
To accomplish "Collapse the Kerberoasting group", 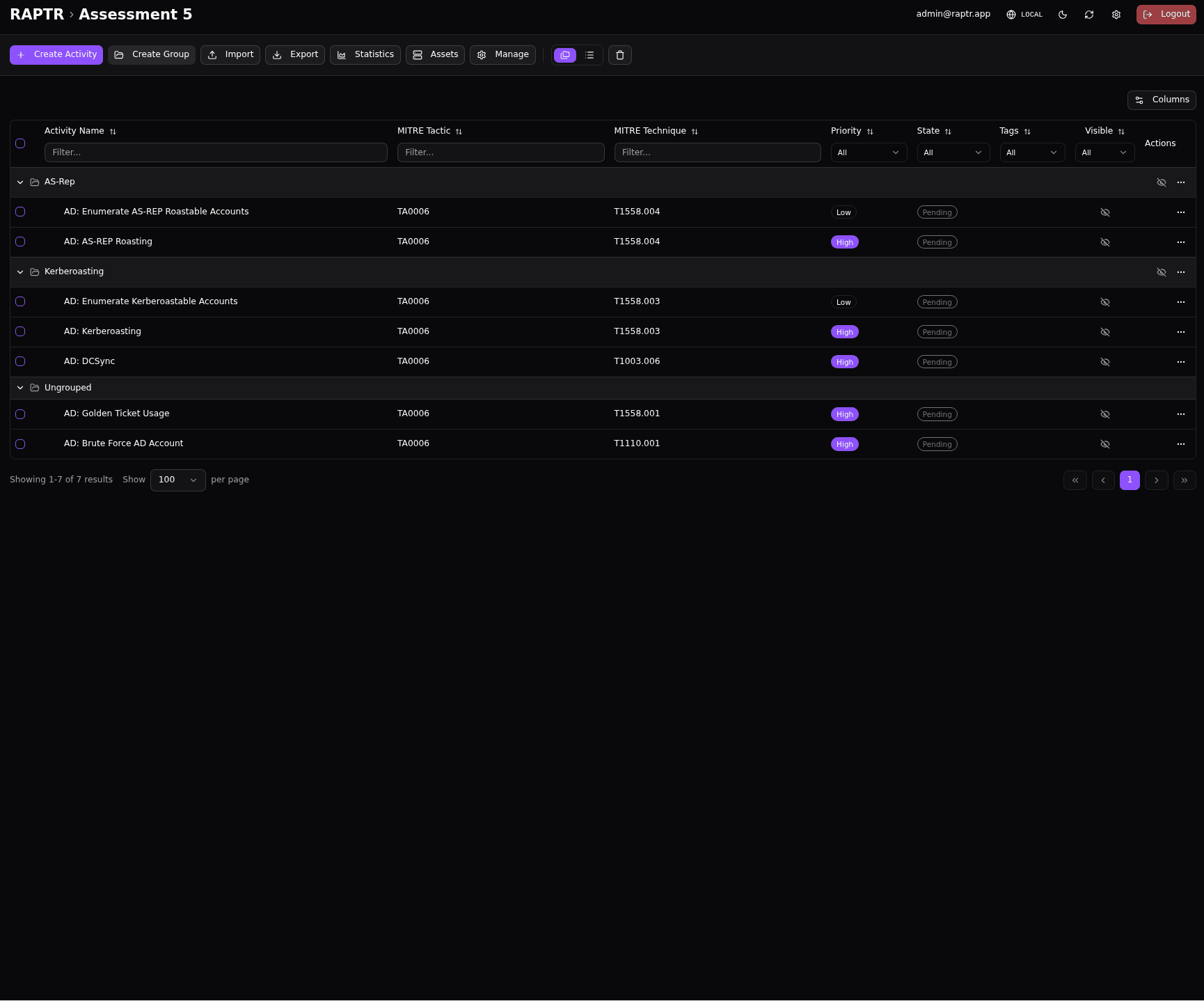I will pyautogui.click(x=20, y=272).
